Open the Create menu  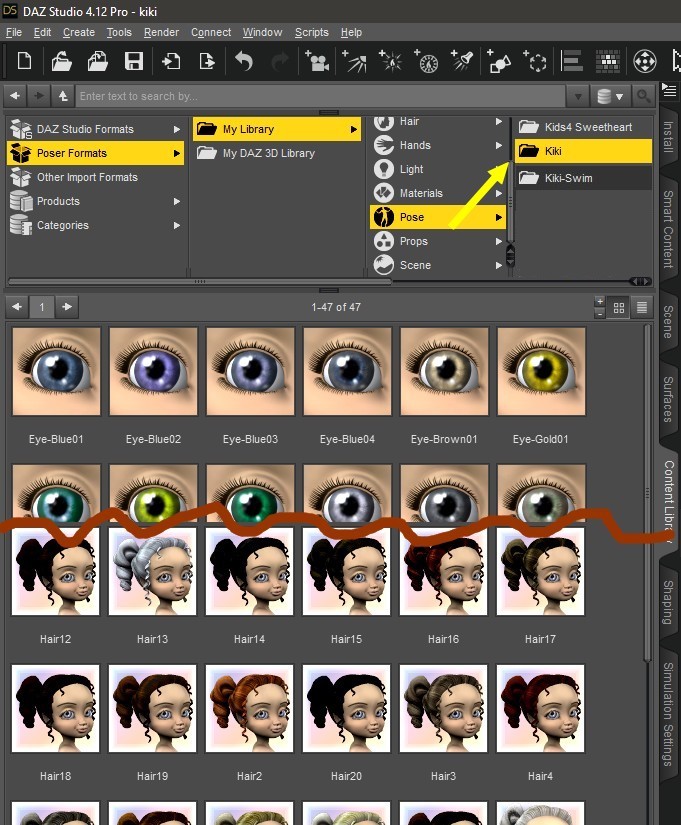(x=79, y=32)
